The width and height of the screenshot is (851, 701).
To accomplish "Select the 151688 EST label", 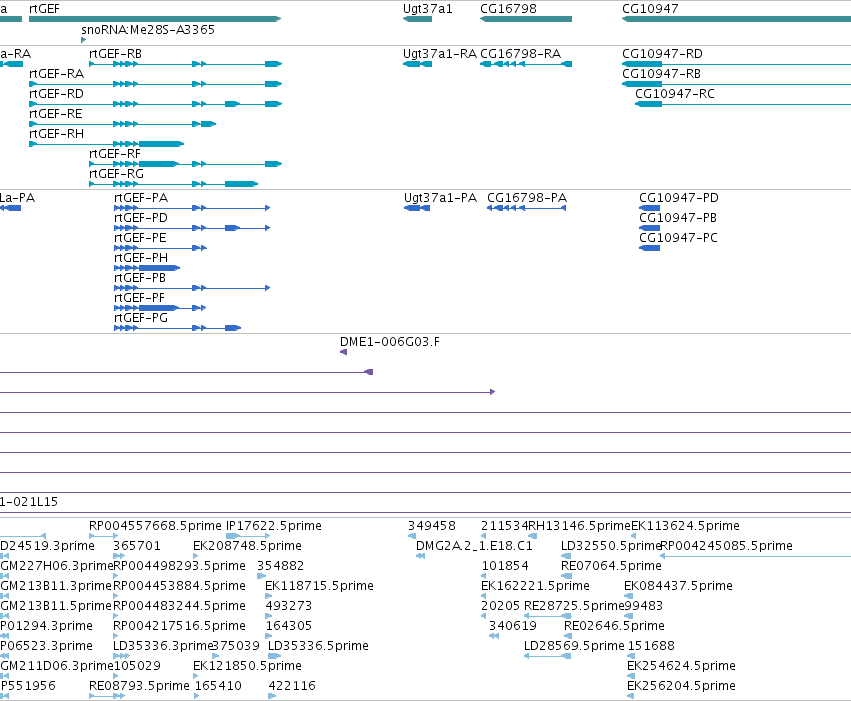I will (x=651, y=646).
